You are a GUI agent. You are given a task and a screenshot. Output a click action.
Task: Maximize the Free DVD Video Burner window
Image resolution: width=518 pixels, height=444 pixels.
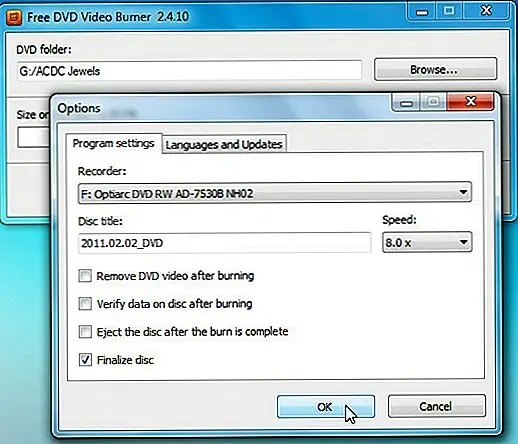pyautogui.click(x=449, y=11)
